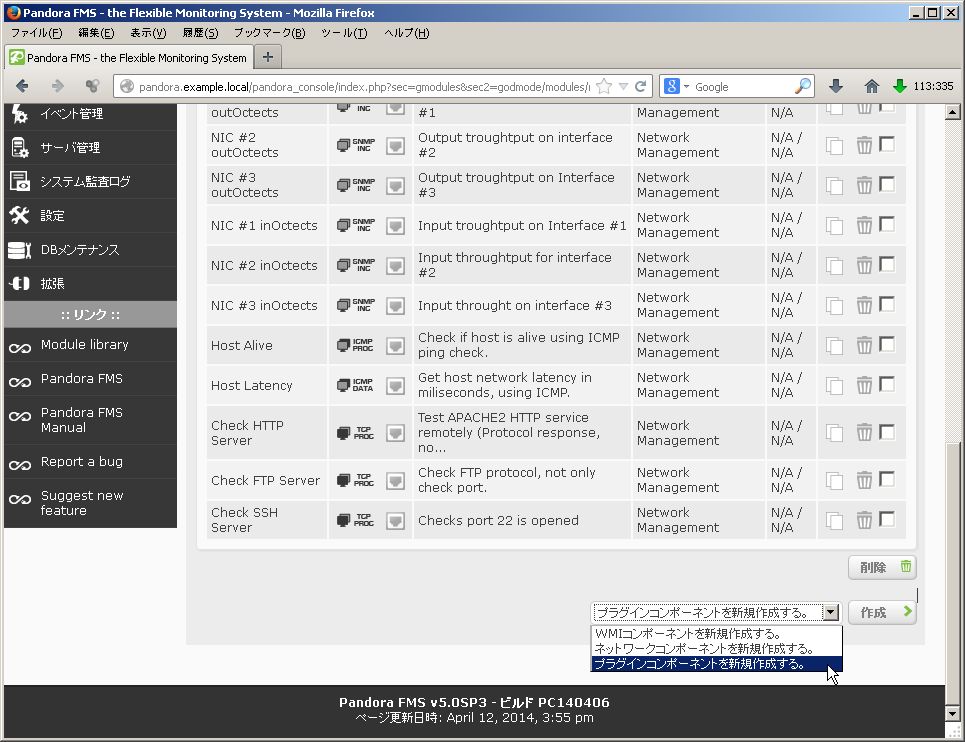Duplicate the Host Alive component

click(x=835, y=346)
